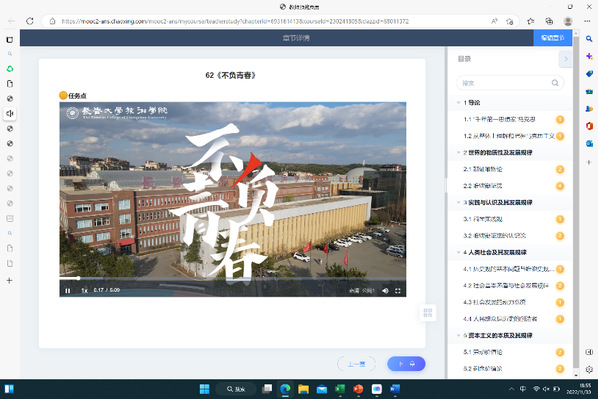Open the Outlook icon in Edge sidebar

click(x=589, y=143)
